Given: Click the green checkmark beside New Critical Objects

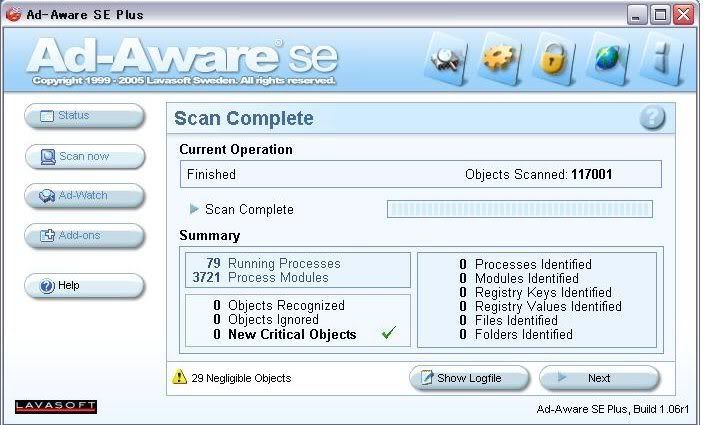Looking at the screenshot, I should point(389,333).
